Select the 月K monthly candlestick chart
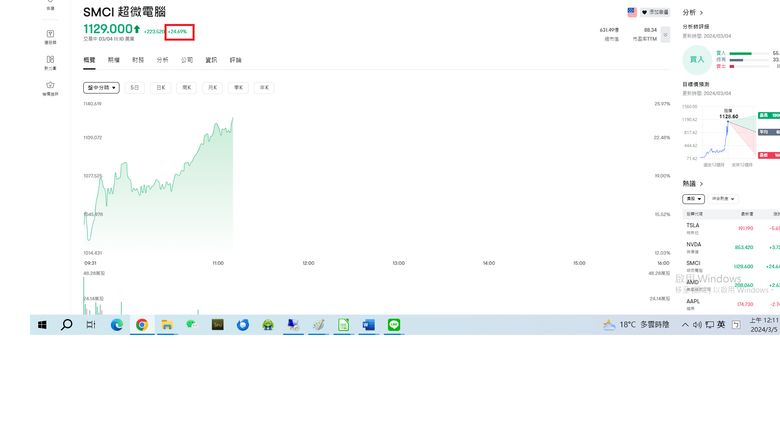Image resolution: width=780 pixels, height=439 pixels. [x=212, y=88]
